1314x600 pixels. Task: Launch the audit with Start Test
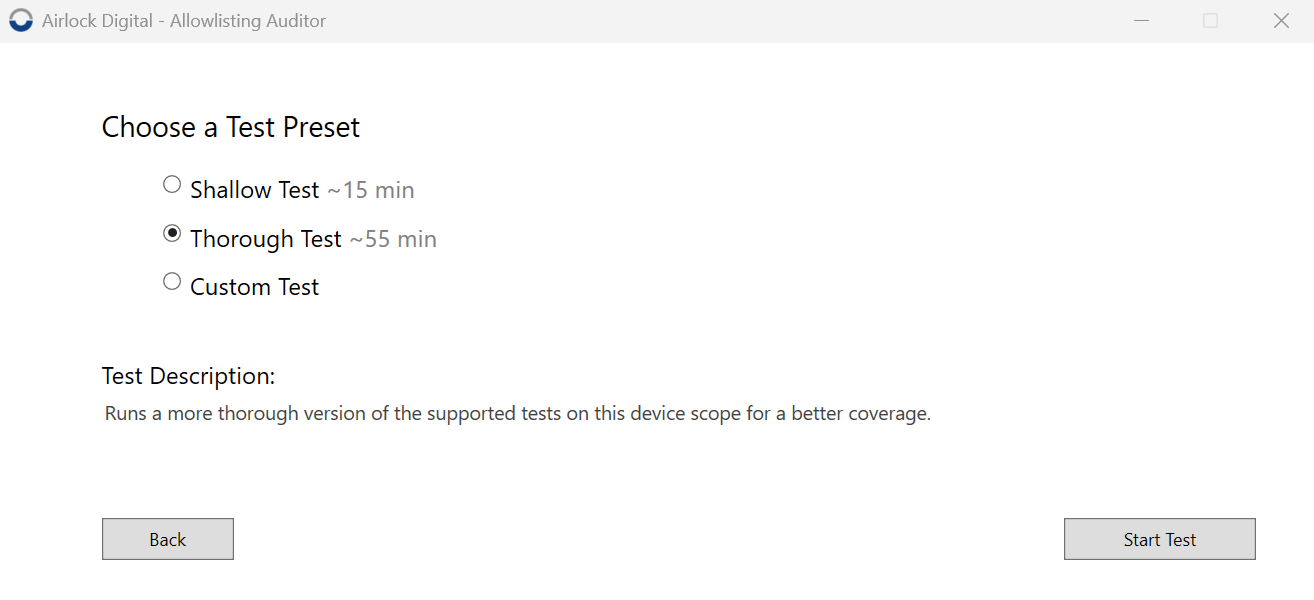tap(1160, 539)
